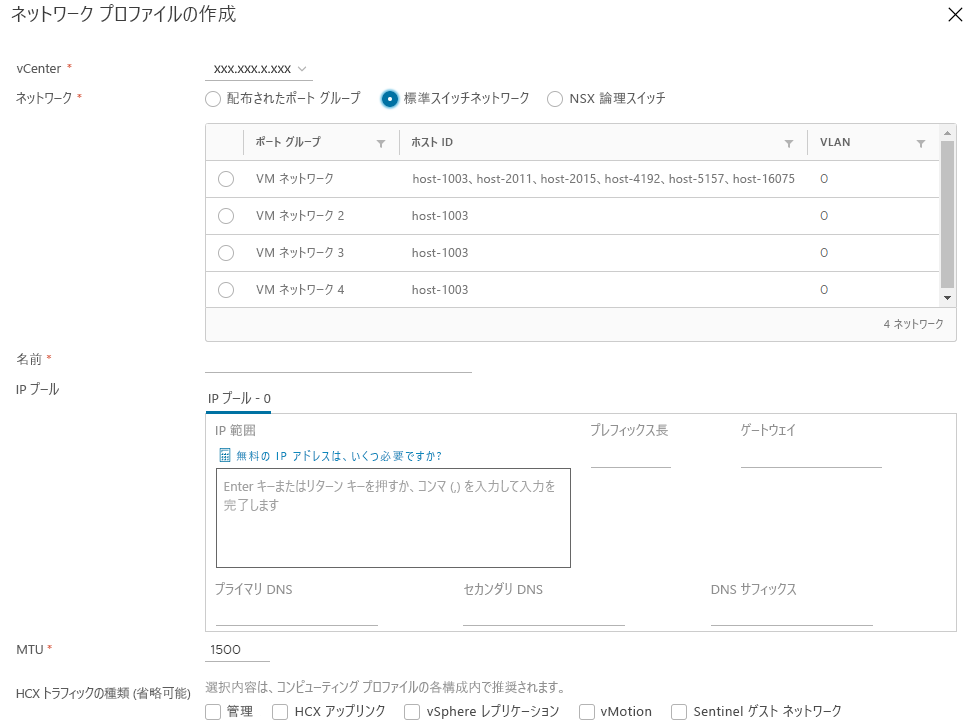This screenshot has height=726, width=965.
Task: Click the MTU field showing 1500
Action: pyautogui.click(x=238, y=650)
